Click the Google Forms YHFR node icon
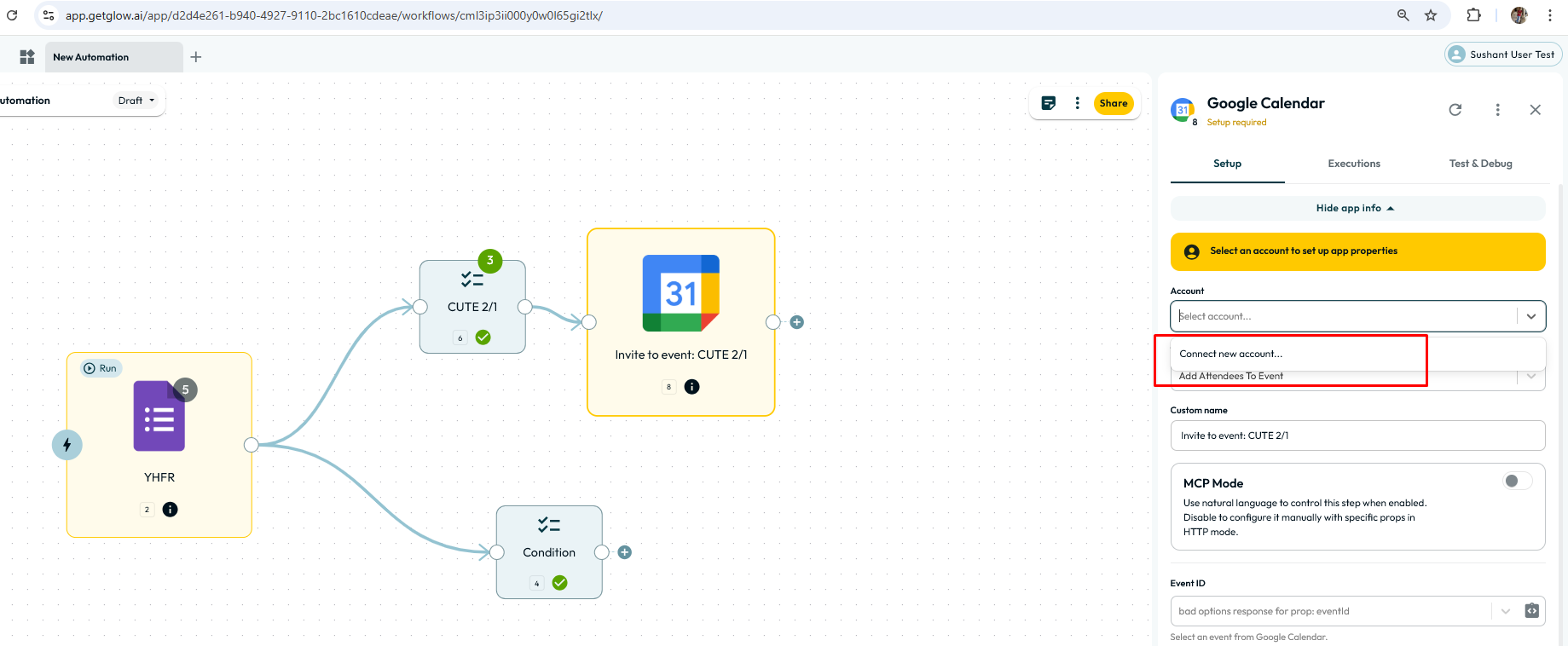Image resolution: width=1568 pixels, height=646 pixels. pyautogui.click(x=159, y=416)
